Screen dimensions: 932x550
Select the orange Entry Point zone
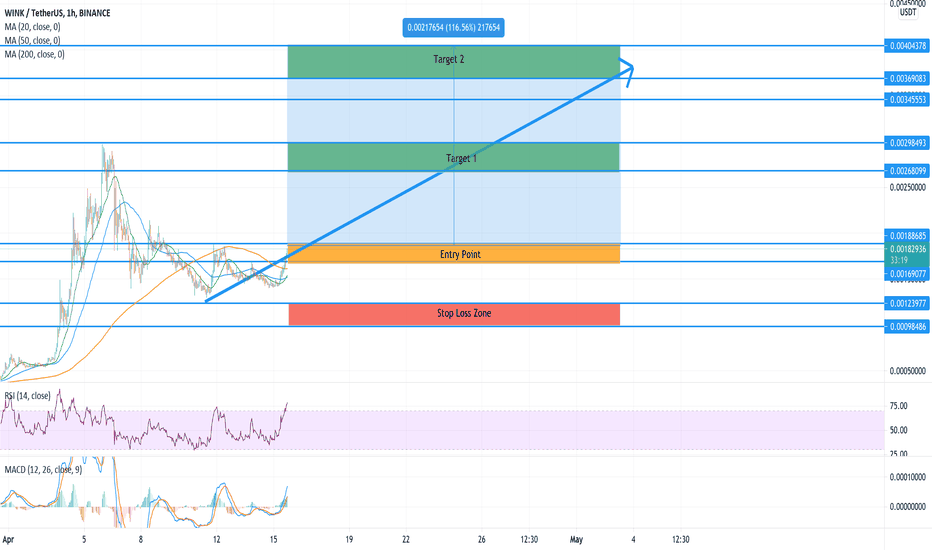tap(454, 254)
